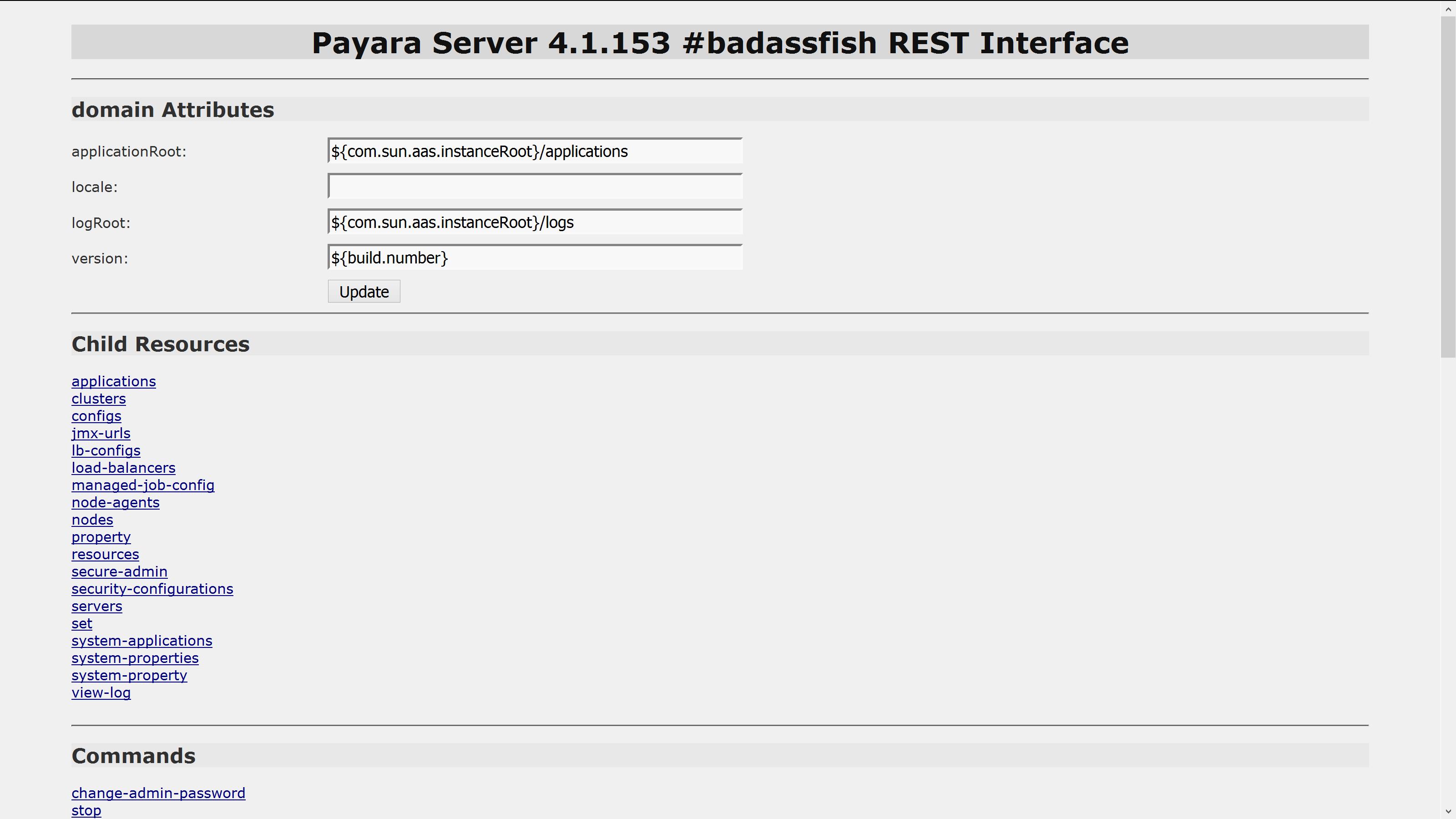Open the clusters link
The height and width of the screenshot is (819, 1456).
tap(98, 399)
